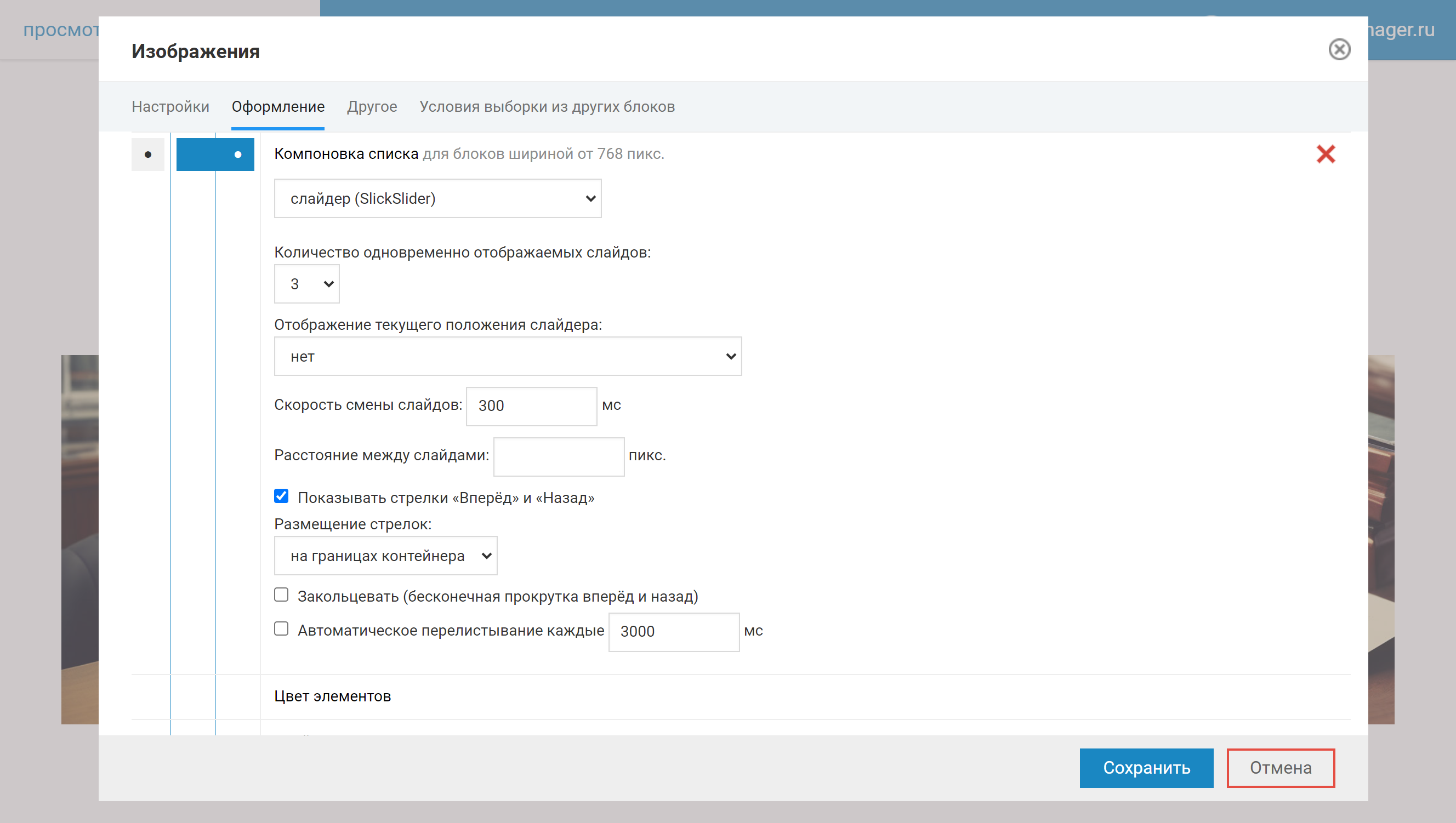Click the first bullet point icon on the left

point(149,155)
